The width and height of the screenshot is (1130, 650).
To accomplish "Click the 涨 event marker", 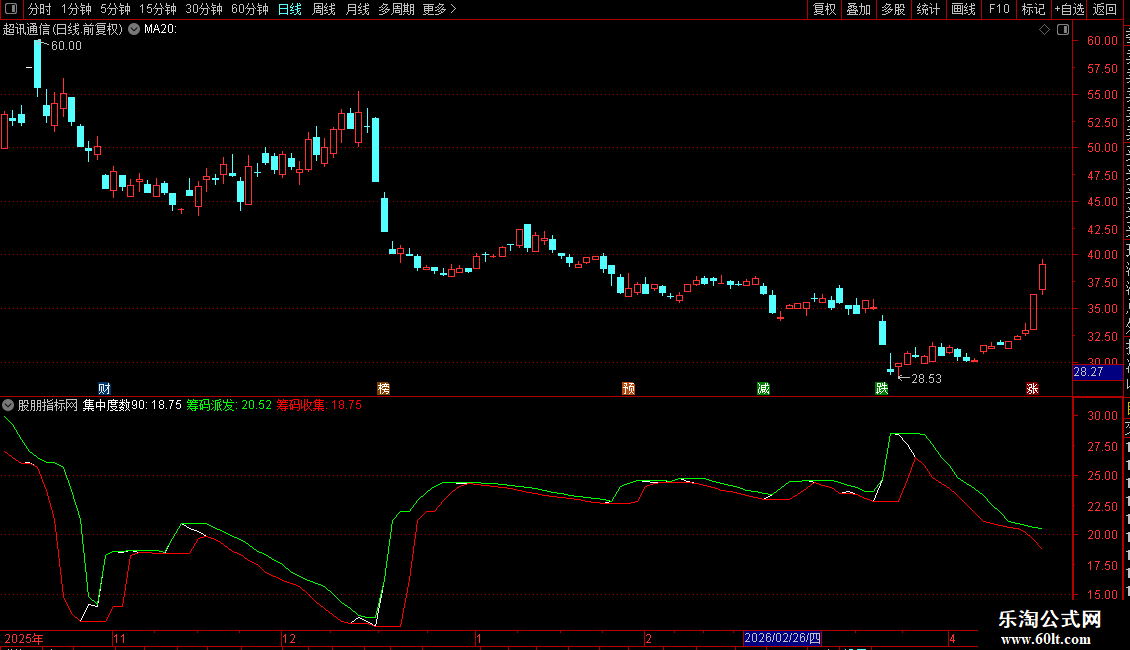I will coord(1032,388).
